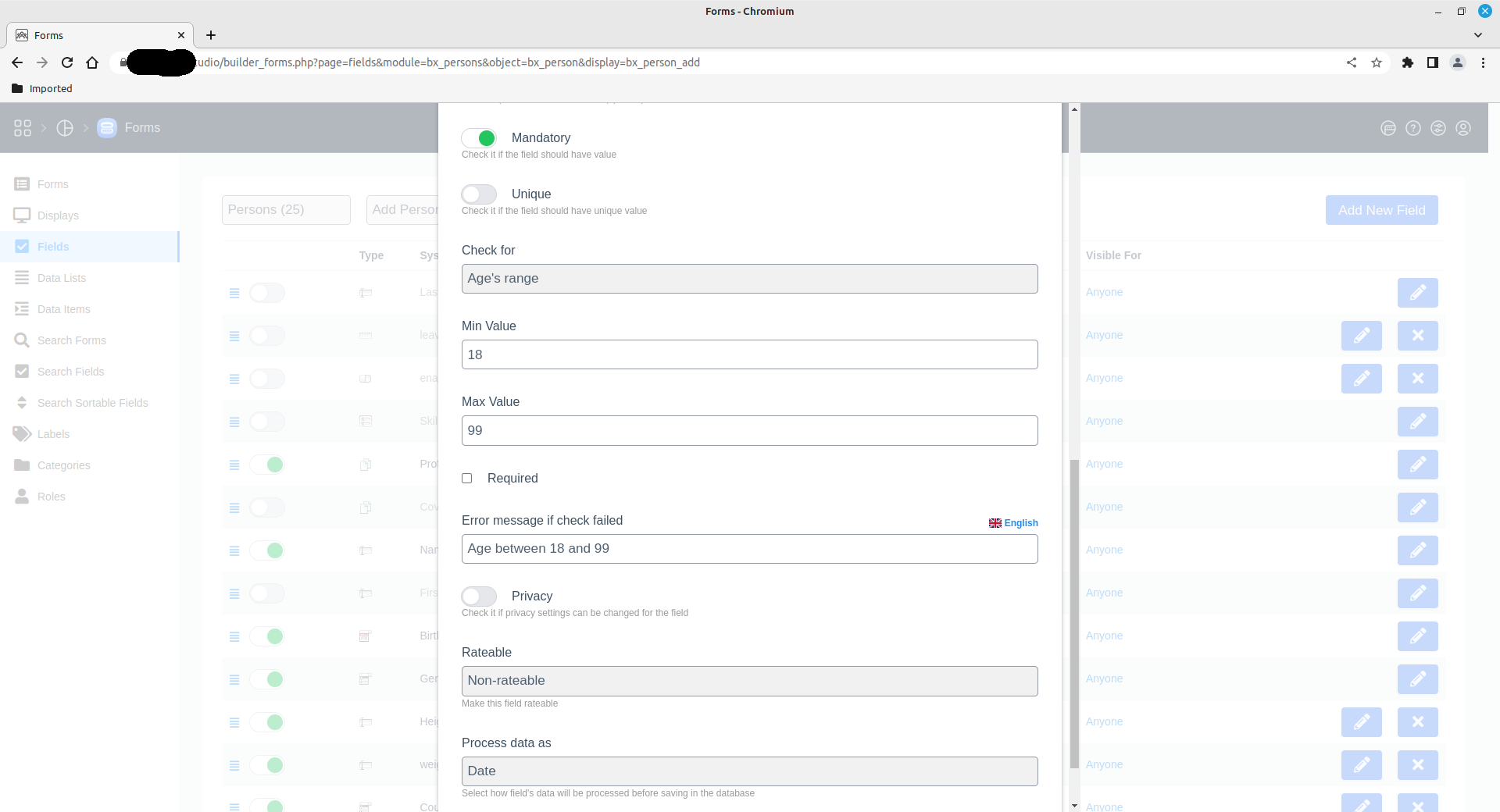
Task: Turn on the Privacy toggle
Action: (x=479, y=597)
